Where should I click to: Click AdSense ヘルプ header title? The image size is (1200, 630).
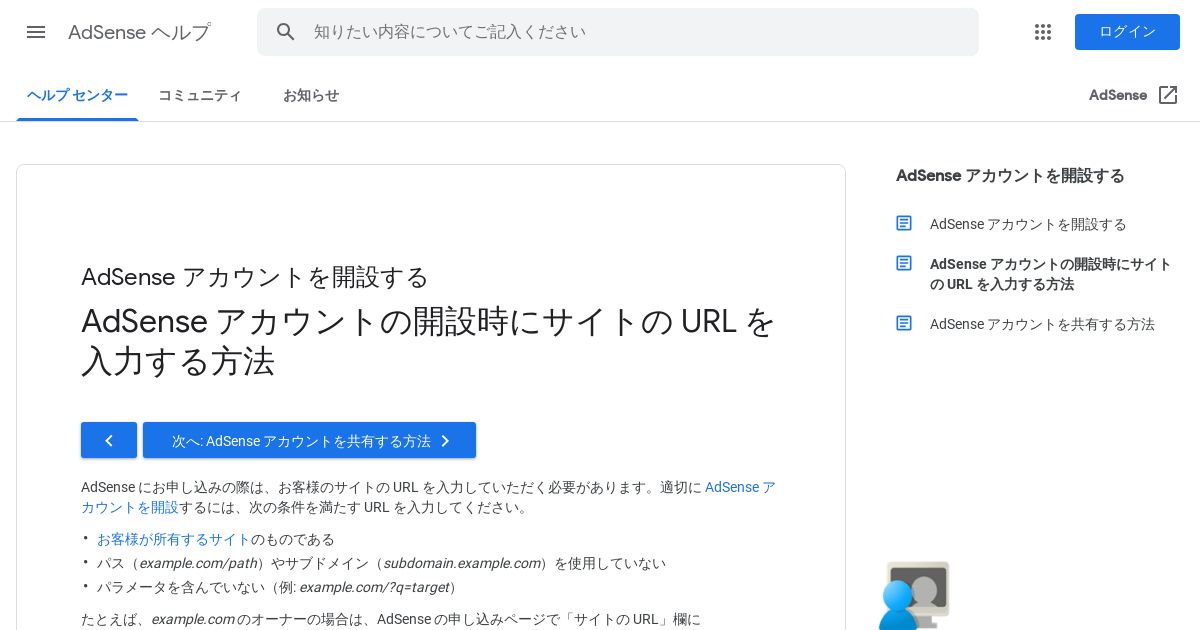139,32
